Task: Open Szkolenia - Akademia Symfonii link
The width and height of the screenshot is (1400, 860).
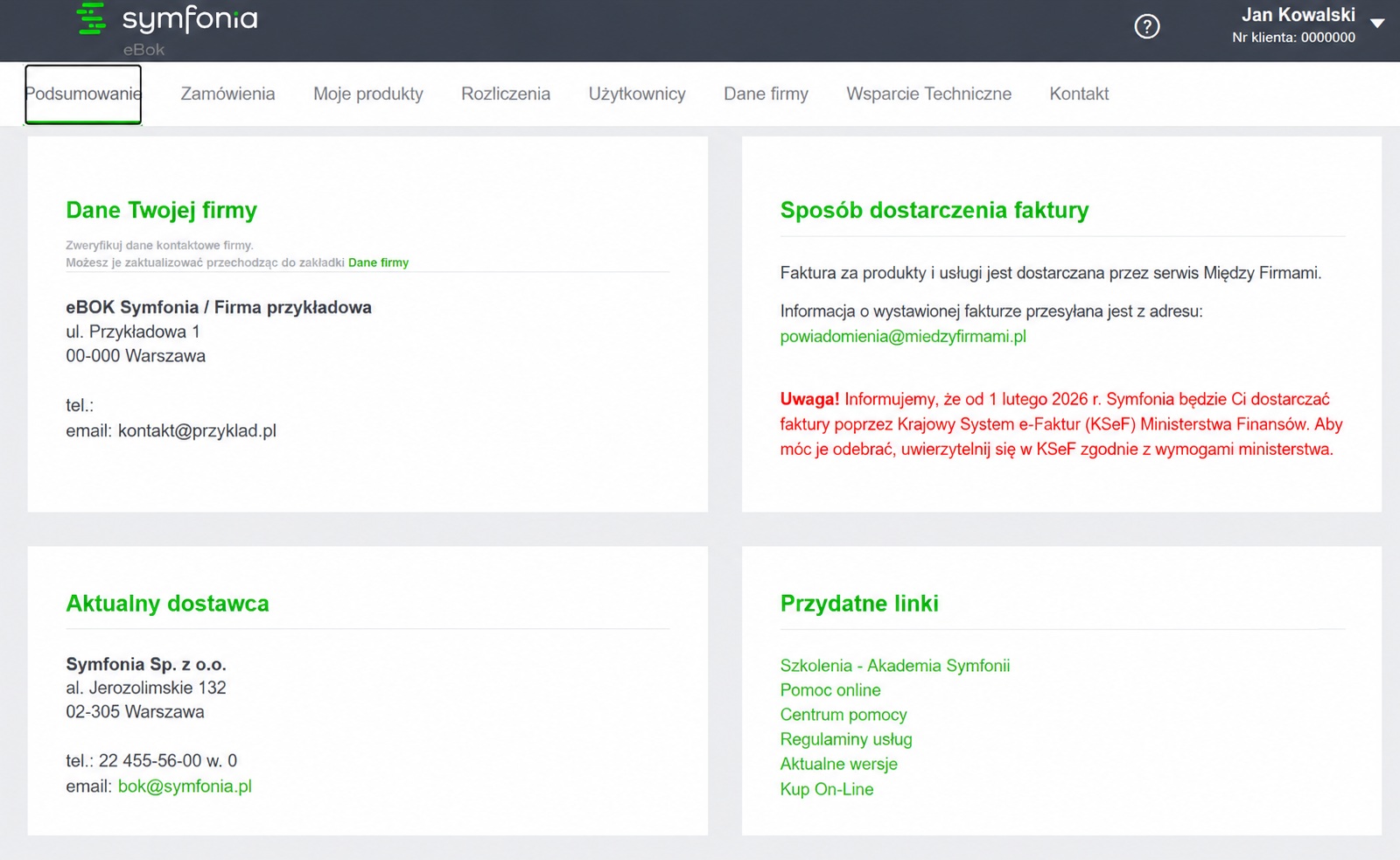Action: point(895,666)
